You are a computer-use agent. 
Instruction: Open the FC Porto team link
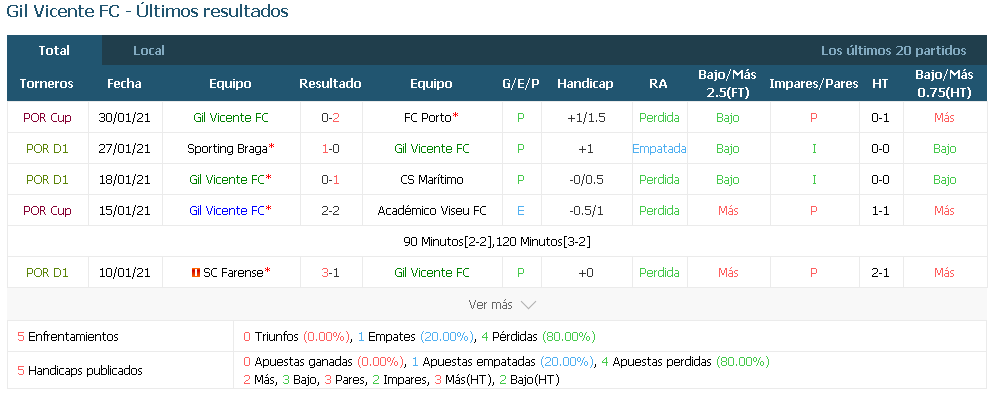pos(427,118)
